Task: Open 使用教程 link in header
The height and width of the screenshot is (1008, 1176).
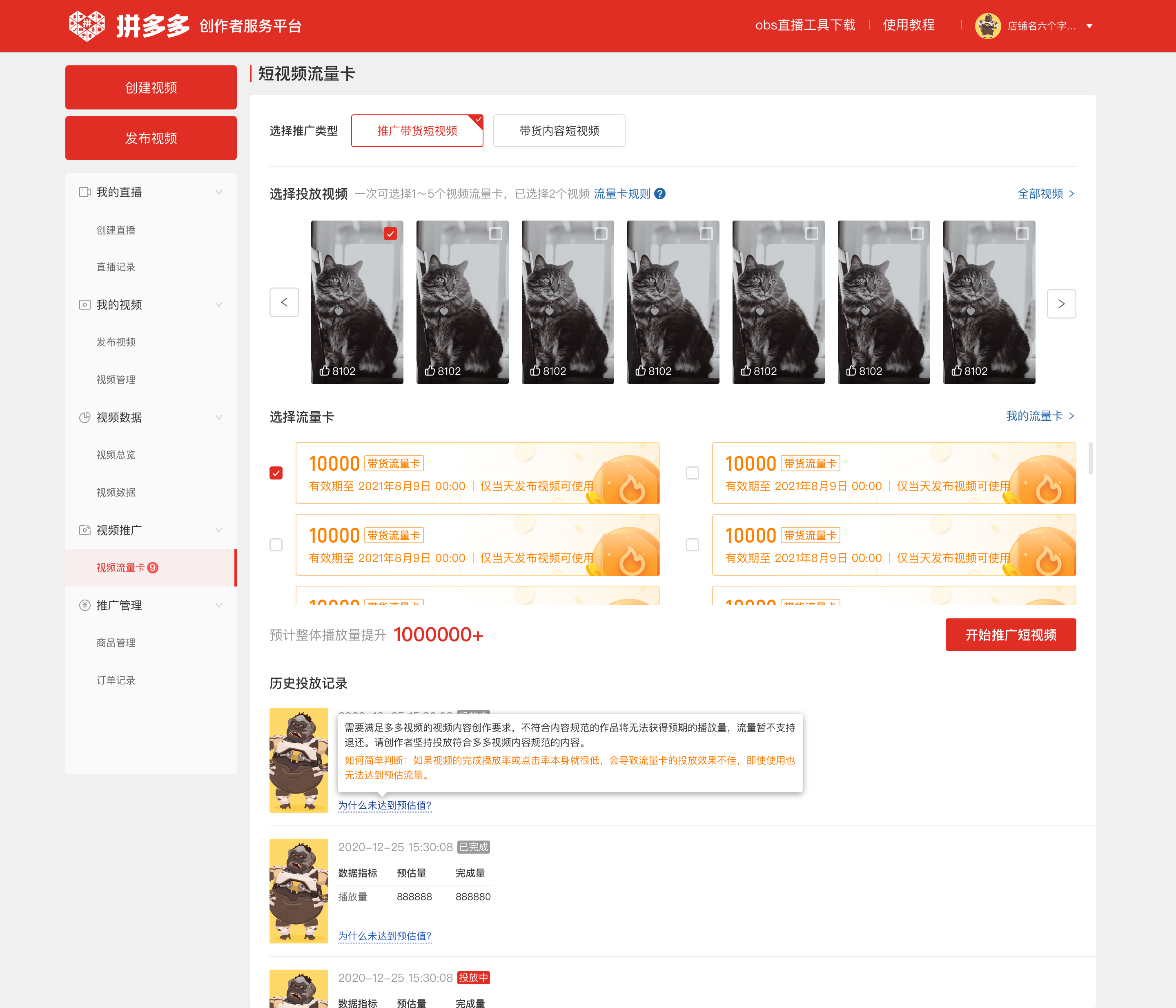Action: pyautogui.click(x=909, y=25)
